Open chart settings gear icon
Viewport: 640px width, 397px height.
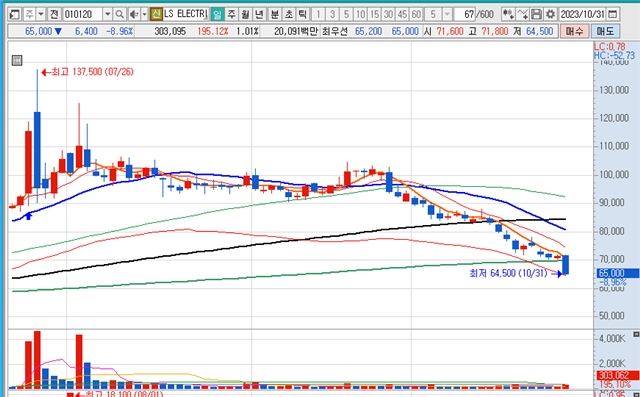[550, 15]
